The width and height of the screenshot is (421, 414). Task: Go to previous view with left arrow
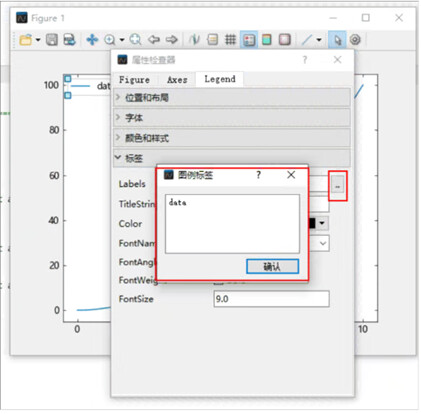coord(154,40)
